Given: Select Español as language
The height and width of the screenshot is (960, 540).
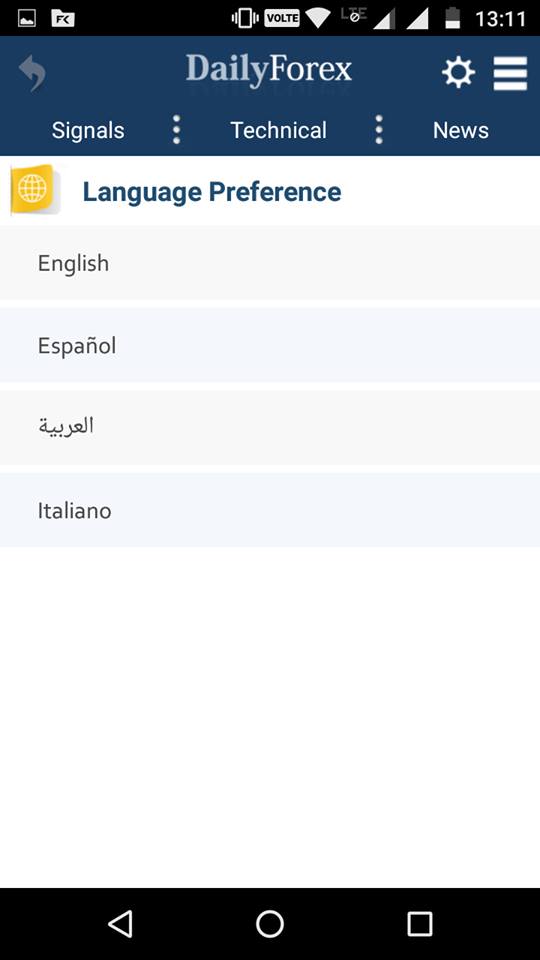Looking at the screenshot, I should [270, 345].
